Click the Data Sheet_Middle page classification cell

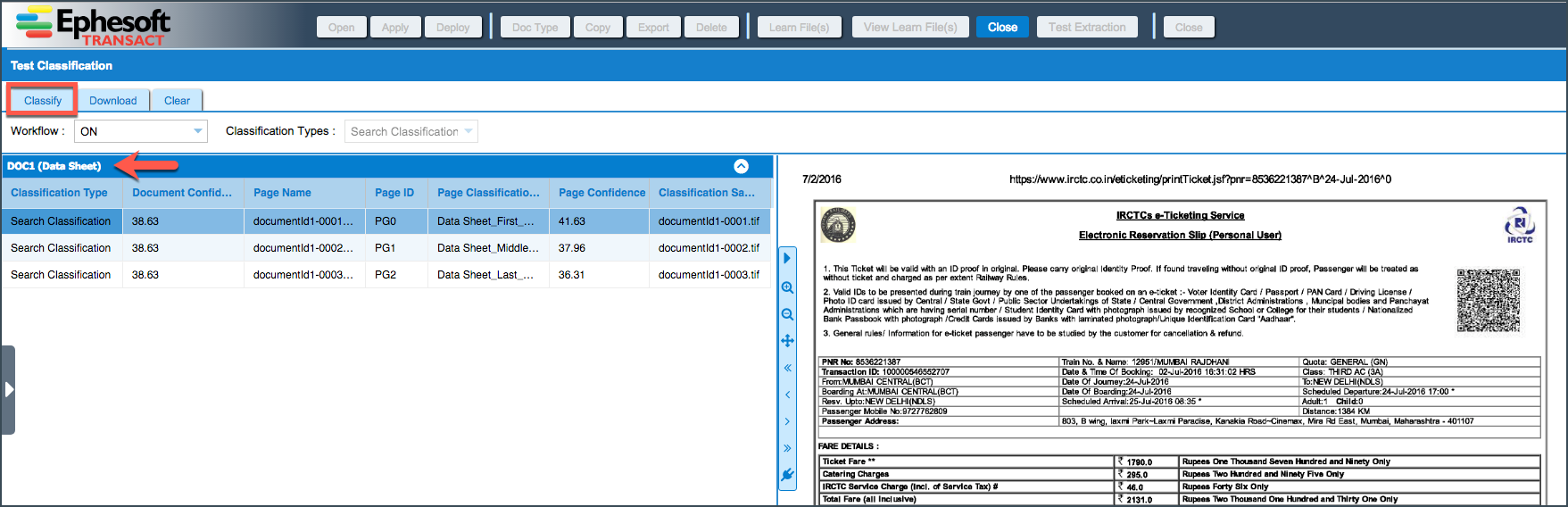[x=488, y=248]
